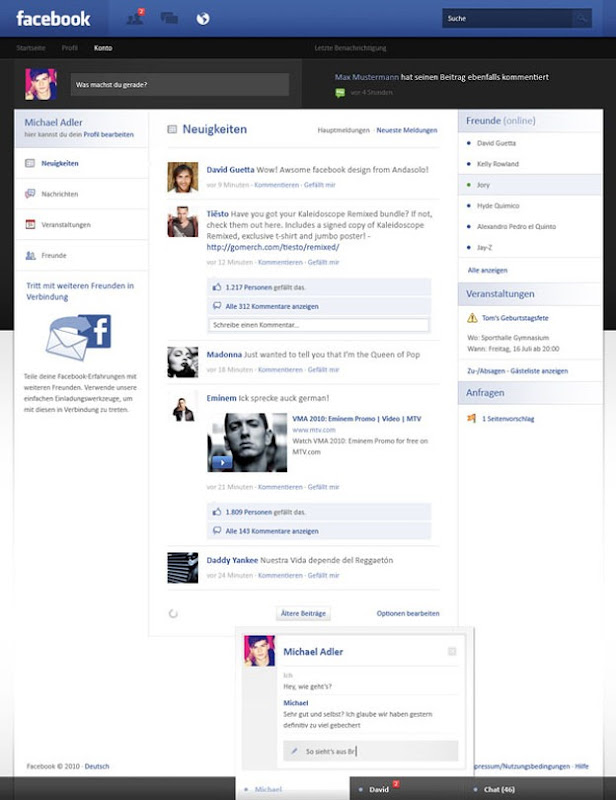Image resolution: width=616 pixels, height=800 pixels.
Task: Open 'Tritt mit weiteren Freunden in Verbindung' link
Action: [80, 291]
